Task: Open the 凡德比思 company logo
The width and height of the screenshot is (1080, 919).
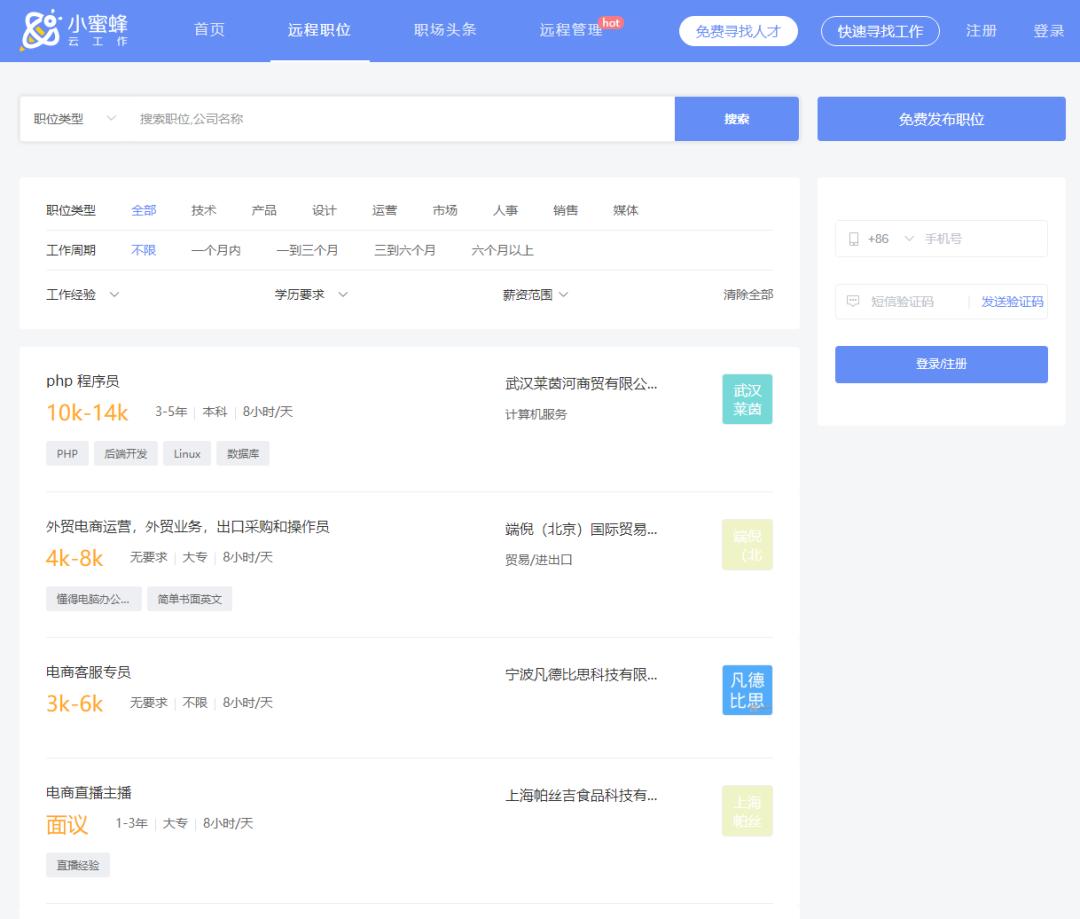Action: (747, 689)
